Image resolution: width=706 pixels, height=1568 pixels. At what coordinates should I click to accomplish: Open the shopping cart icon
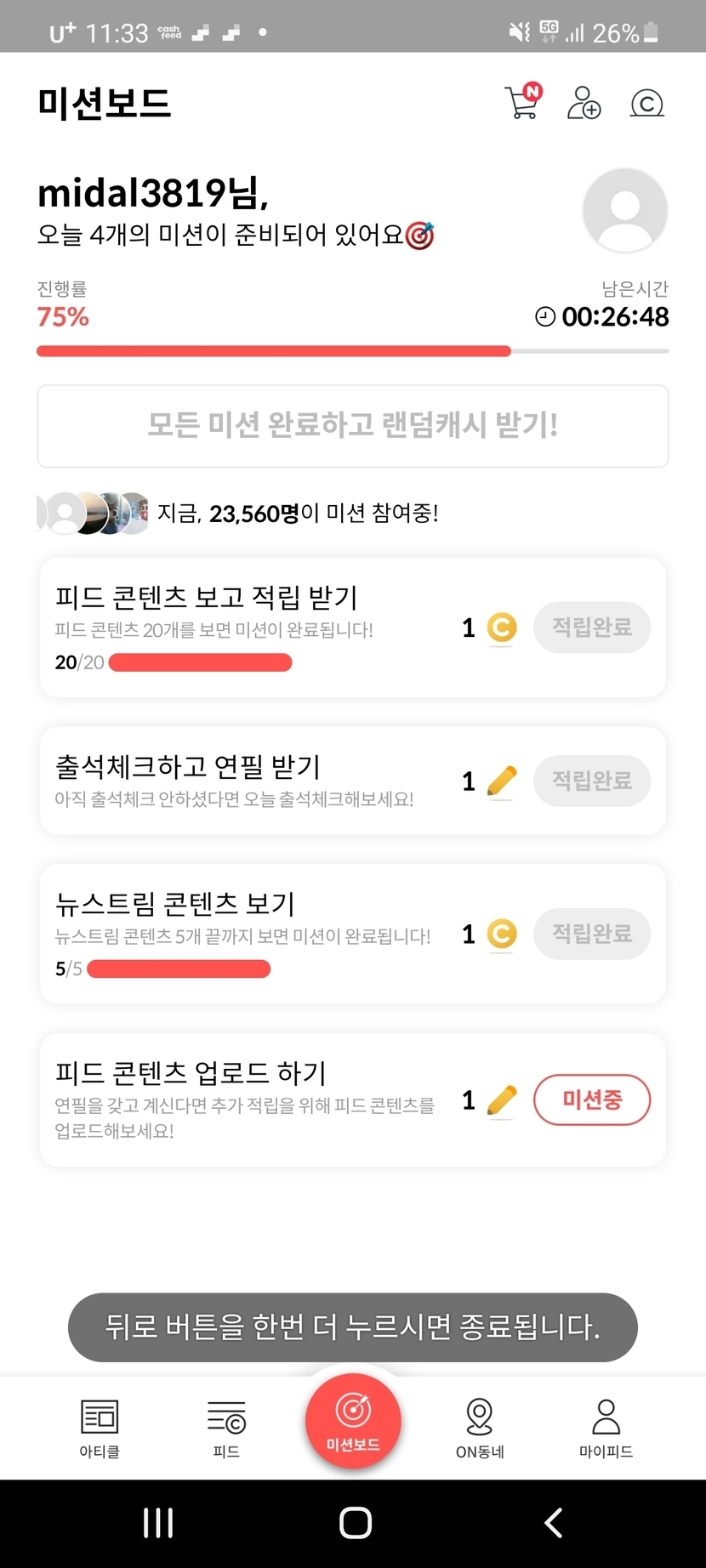[522, 103]
